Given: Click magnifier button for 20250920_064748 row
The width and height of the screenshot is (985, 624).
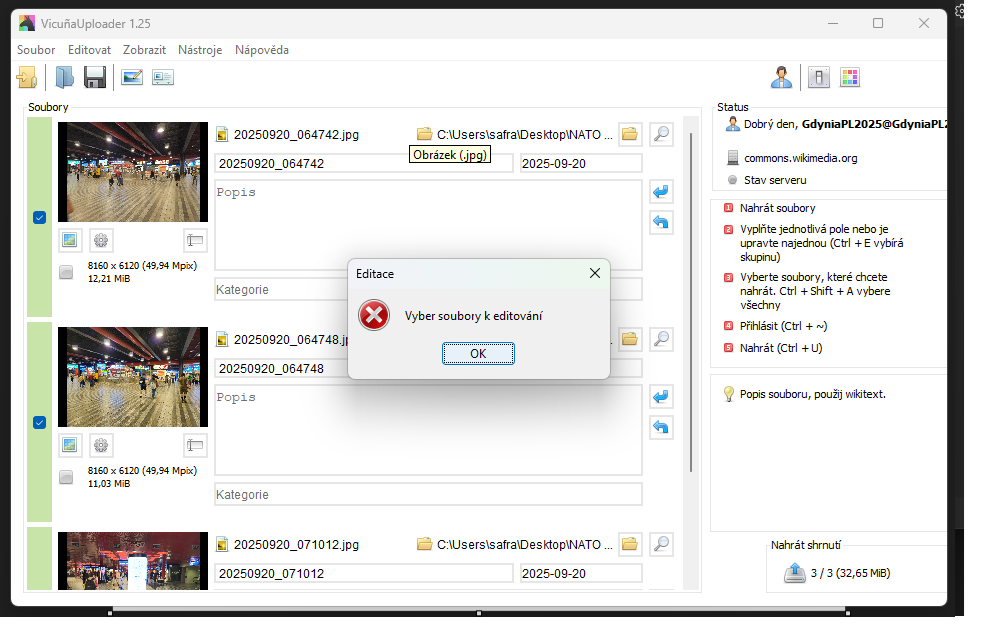Looking at the screenshot, I should [x=661, y=339].
